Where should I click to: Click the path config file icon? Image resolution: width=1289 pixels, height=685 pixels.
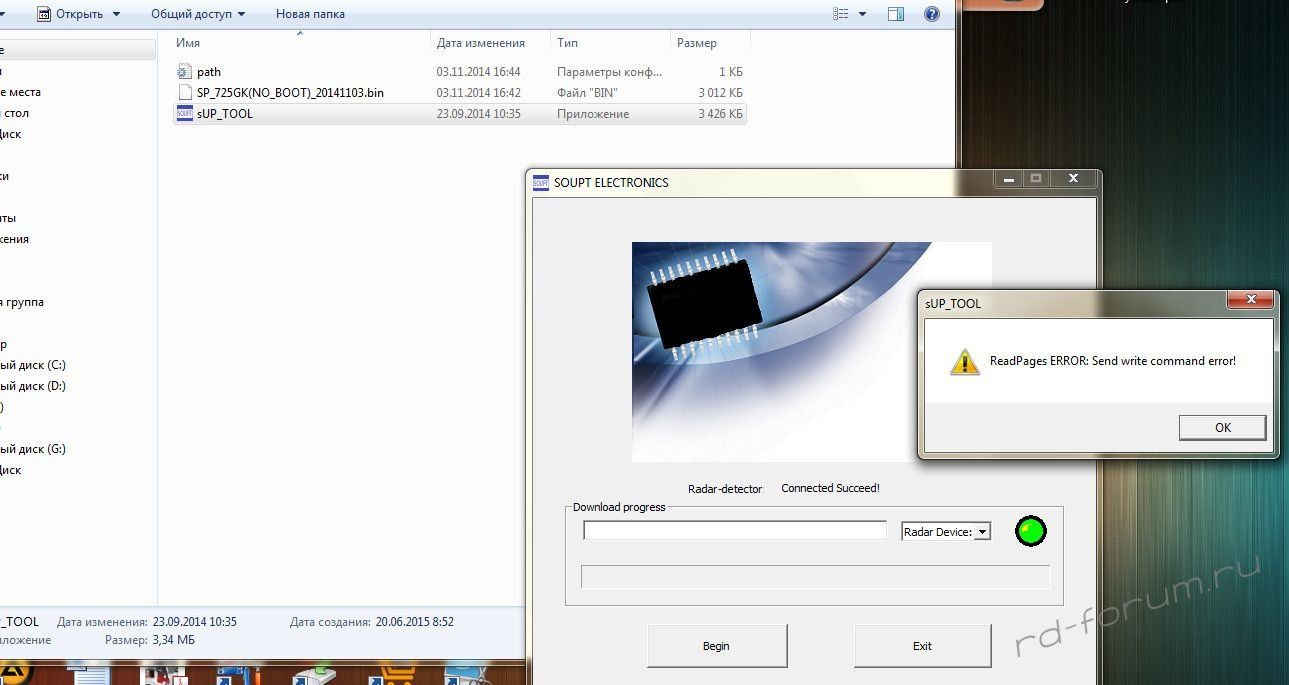pyautogui.click(x=184, y=72)
